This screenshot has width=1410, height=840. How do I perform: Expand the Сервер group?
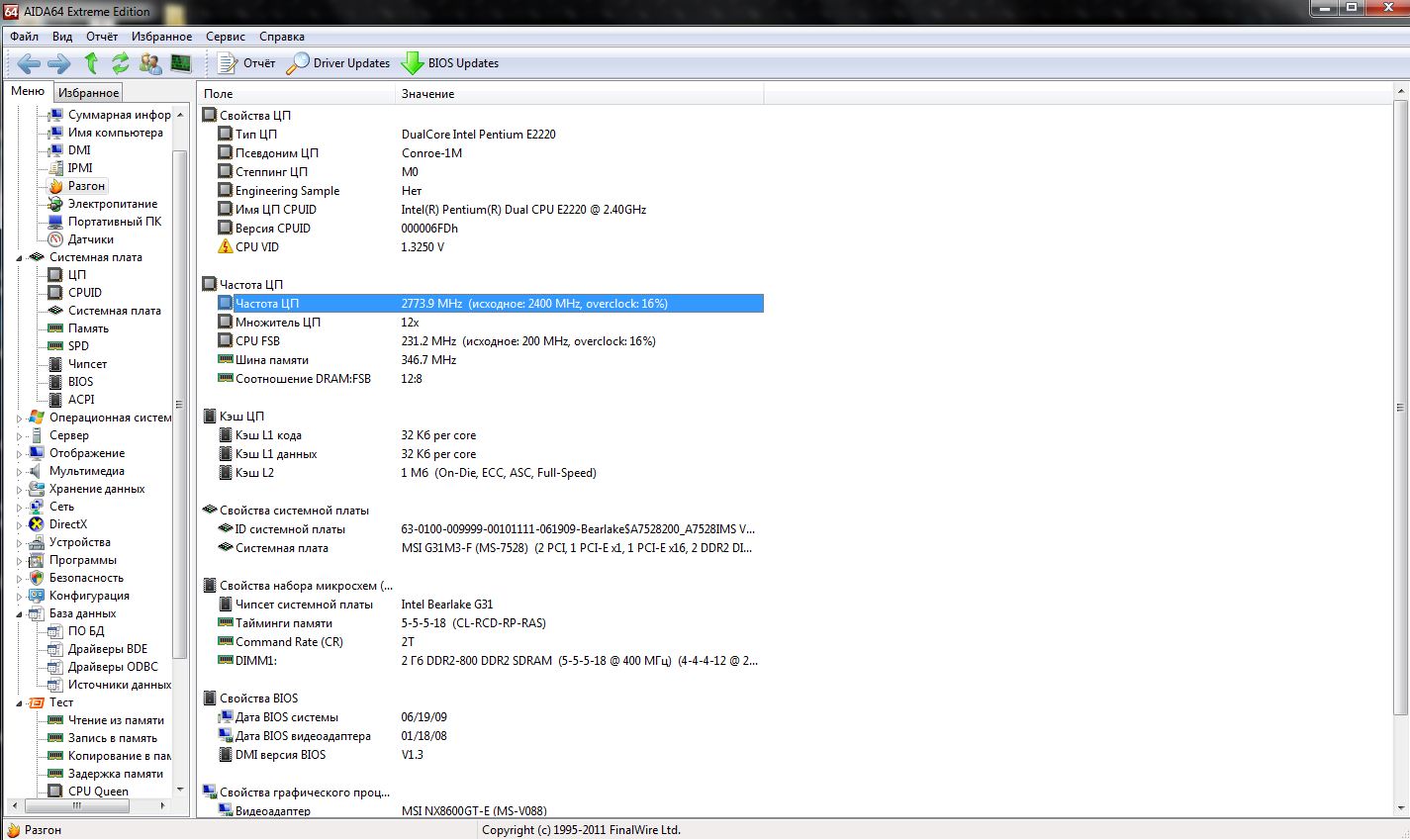[20, 436]
